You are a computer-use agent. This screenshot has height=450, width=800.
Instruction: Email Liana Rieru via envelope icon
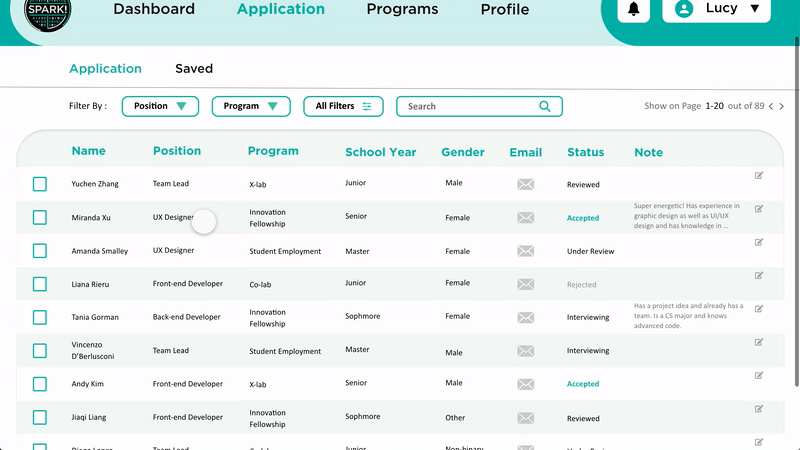point(526,284)
